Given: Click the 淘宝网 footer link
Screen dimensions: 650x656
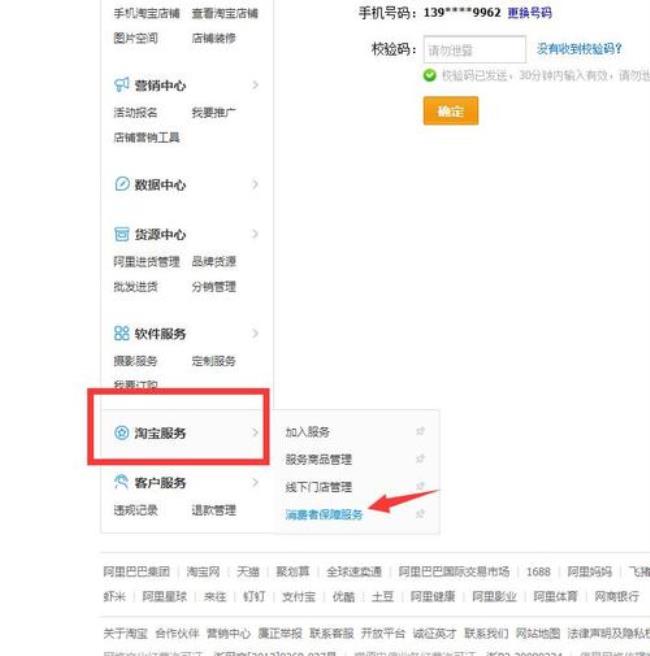Looking at the screenshot, I should [203, 571].
